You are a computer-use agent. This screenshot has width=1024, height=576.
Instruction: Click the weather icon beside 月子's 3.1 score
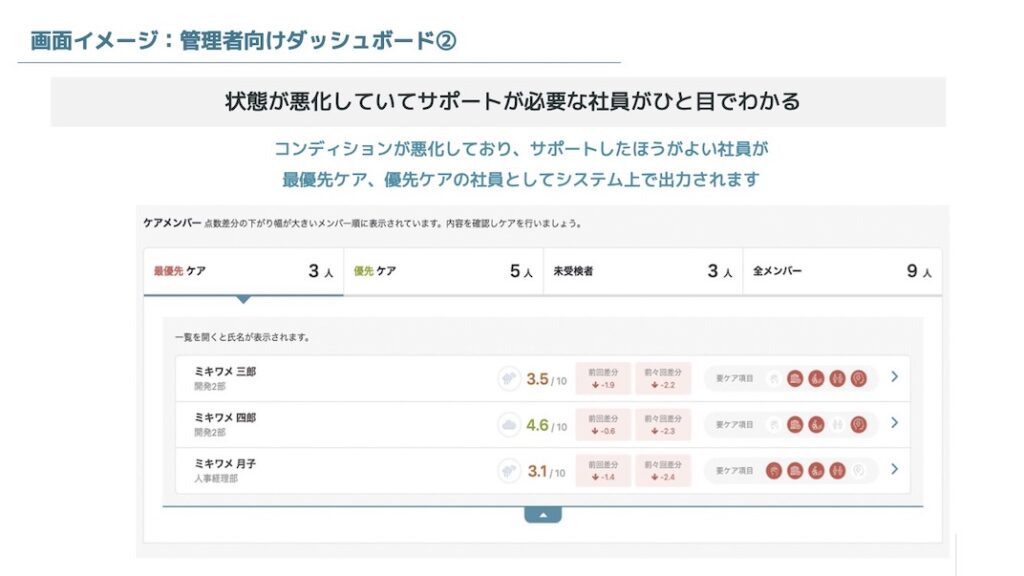click(x=509, y=470)
